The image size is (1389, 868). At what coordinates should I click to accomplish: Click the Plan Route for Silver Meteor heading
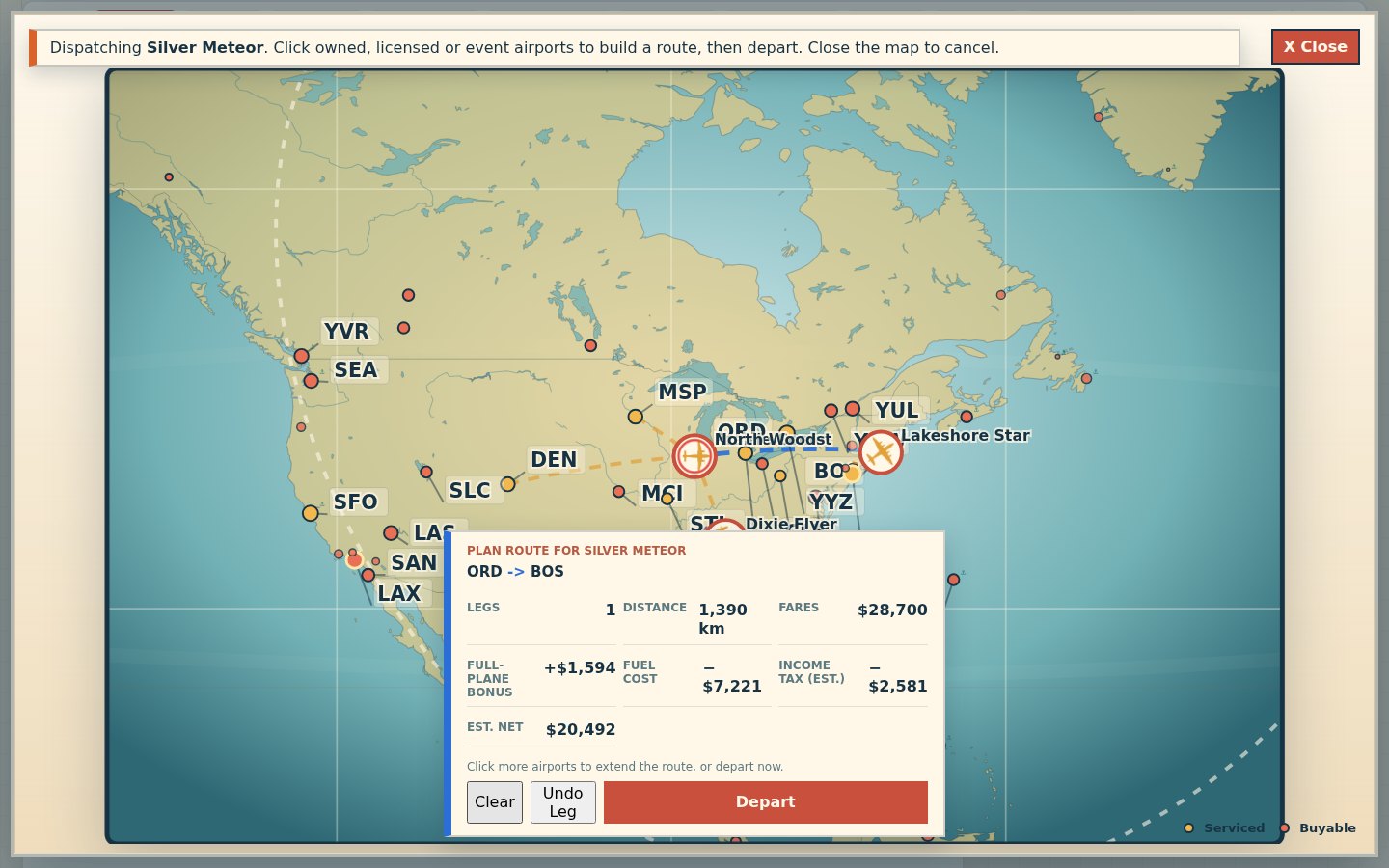tap(577, 551)
